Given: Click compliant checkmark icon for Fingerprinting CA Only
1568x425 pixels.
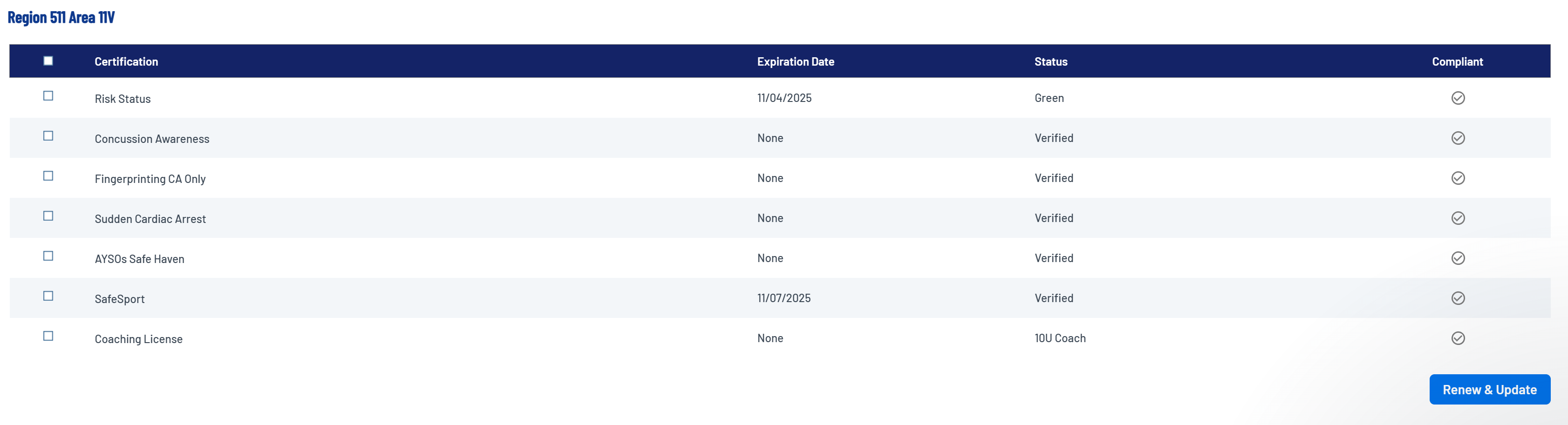Looking at the screenshot, I should pos(1457,178).
